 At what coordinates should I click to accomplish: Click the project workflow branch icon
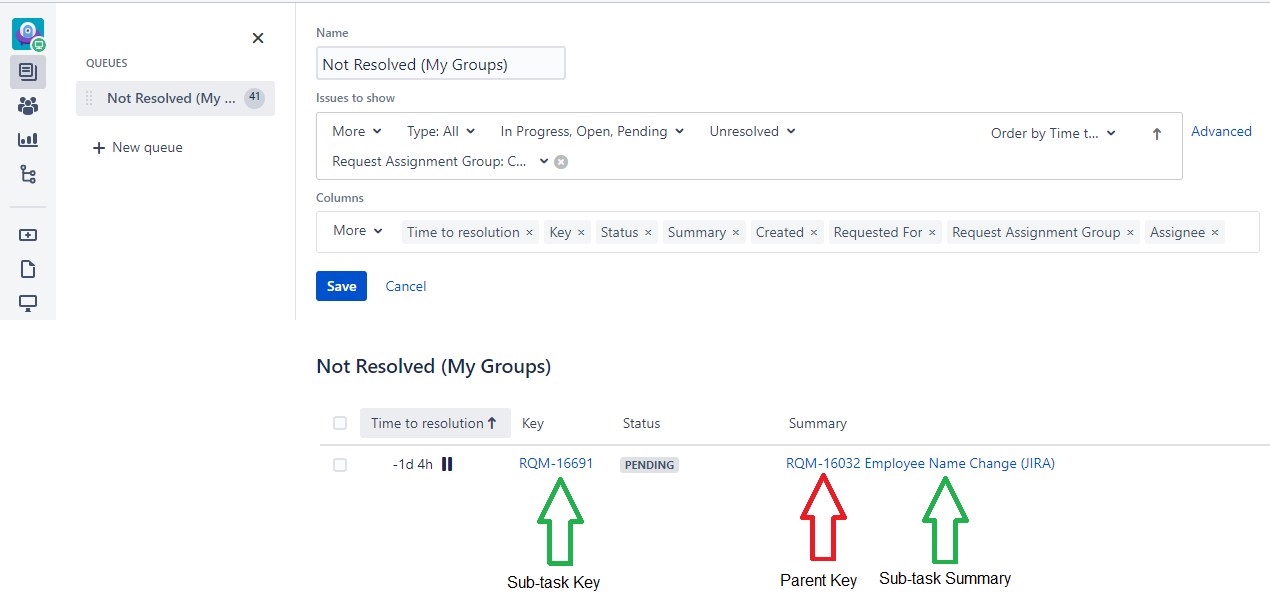point(27,172)
